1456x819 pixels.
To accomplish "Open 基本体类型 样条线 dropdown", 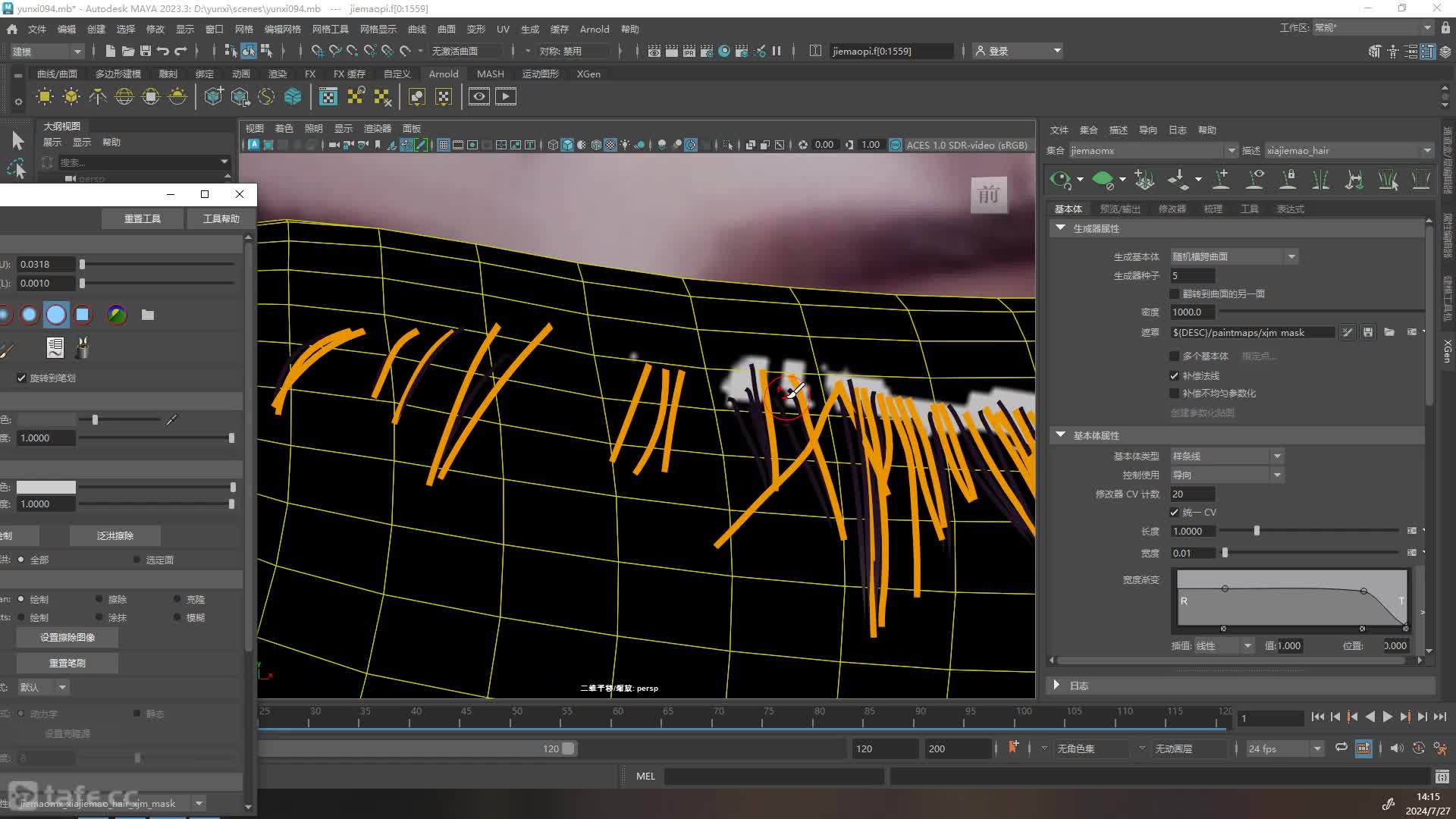I will point(1227,456).
